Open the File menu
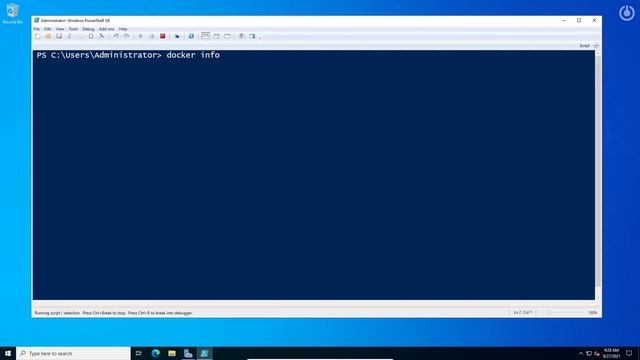 tap(37, 29)
